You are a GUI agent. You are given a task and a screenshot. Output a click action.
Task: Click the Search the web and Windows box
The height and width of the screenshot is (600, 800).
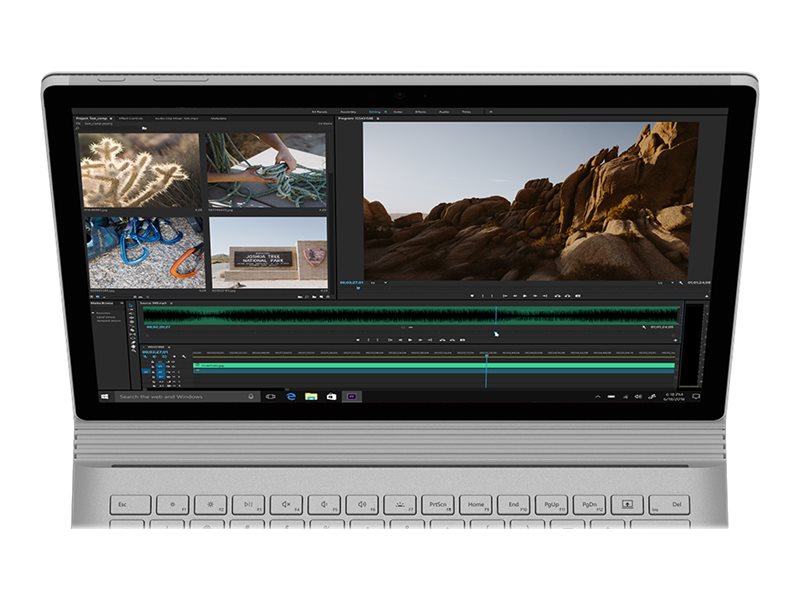tap(186, 396)
